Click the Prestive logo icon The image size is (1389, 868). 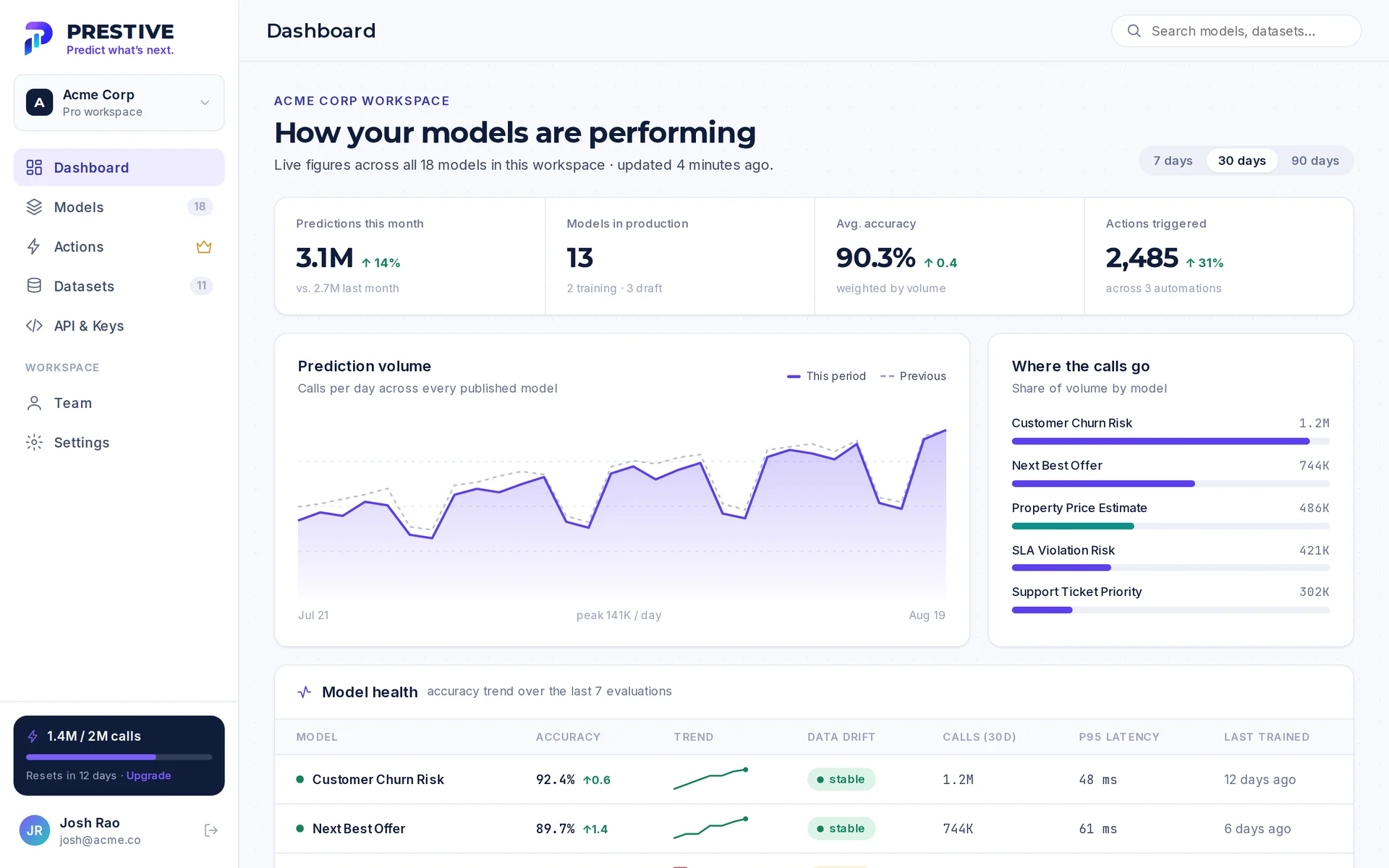39,38
